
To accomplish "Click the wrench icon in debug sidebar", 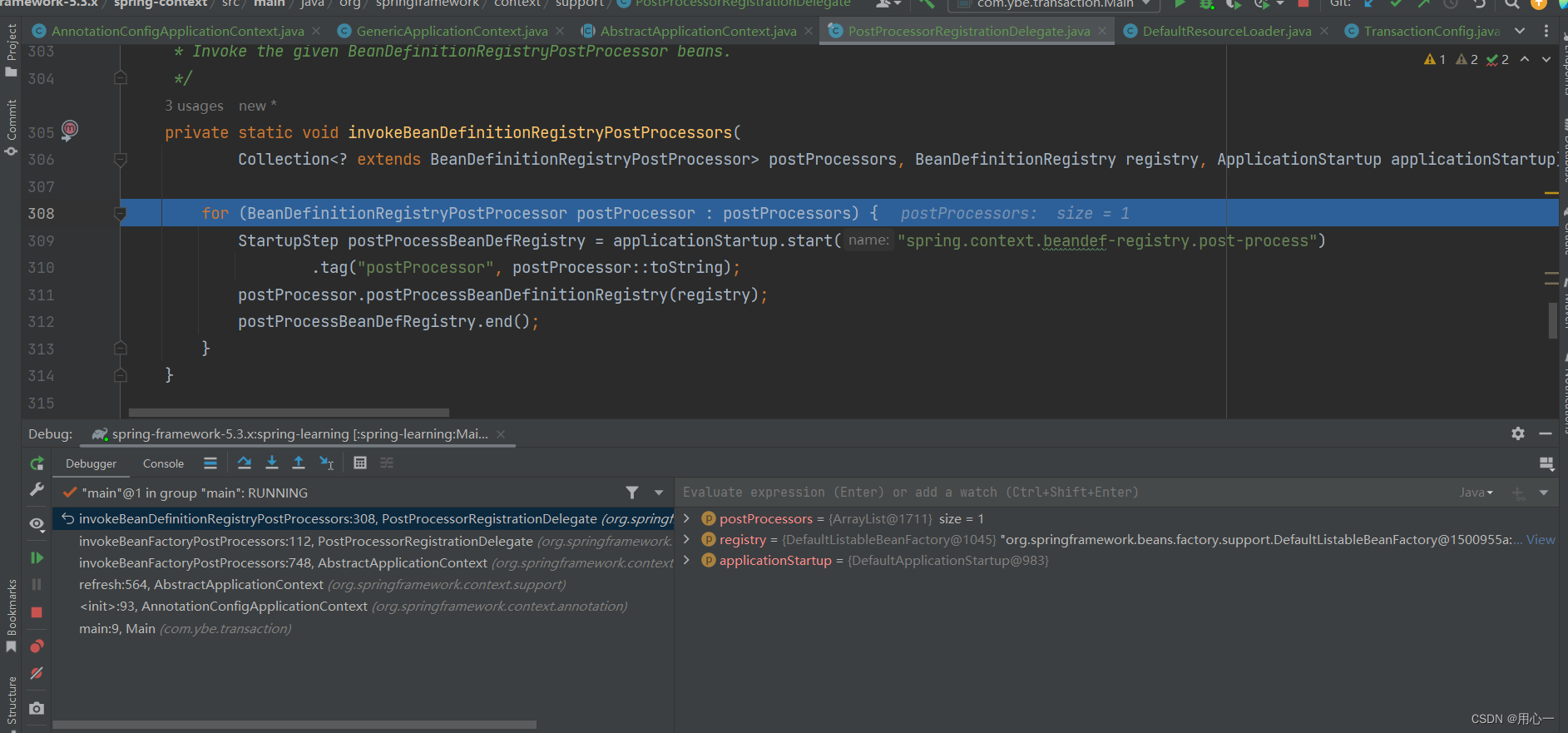I will tap(37, 490).
